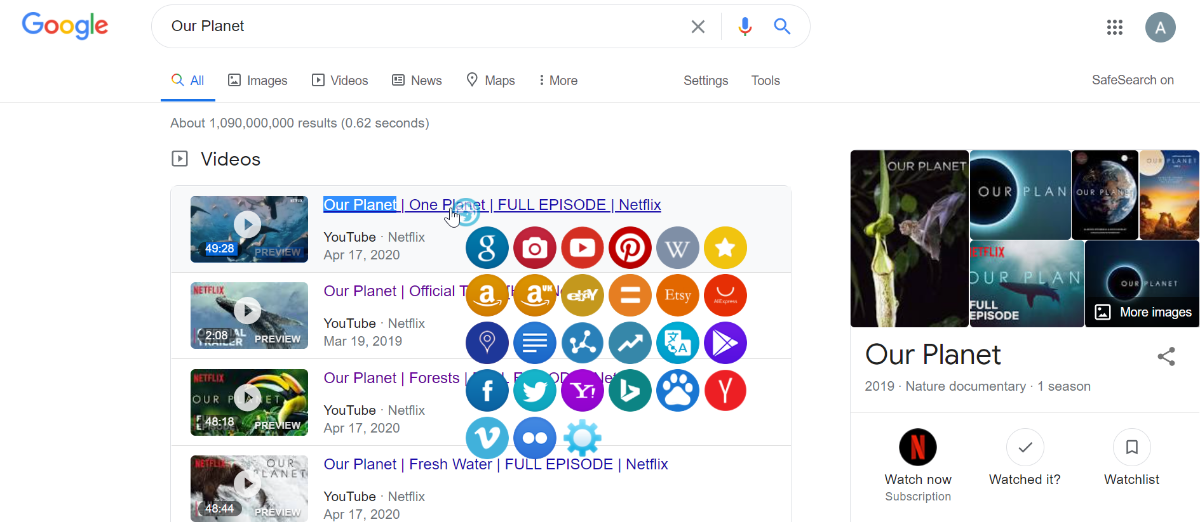Share the Our Planet knowledge panel
The image size is (1200, 522).
point(1166,356)
